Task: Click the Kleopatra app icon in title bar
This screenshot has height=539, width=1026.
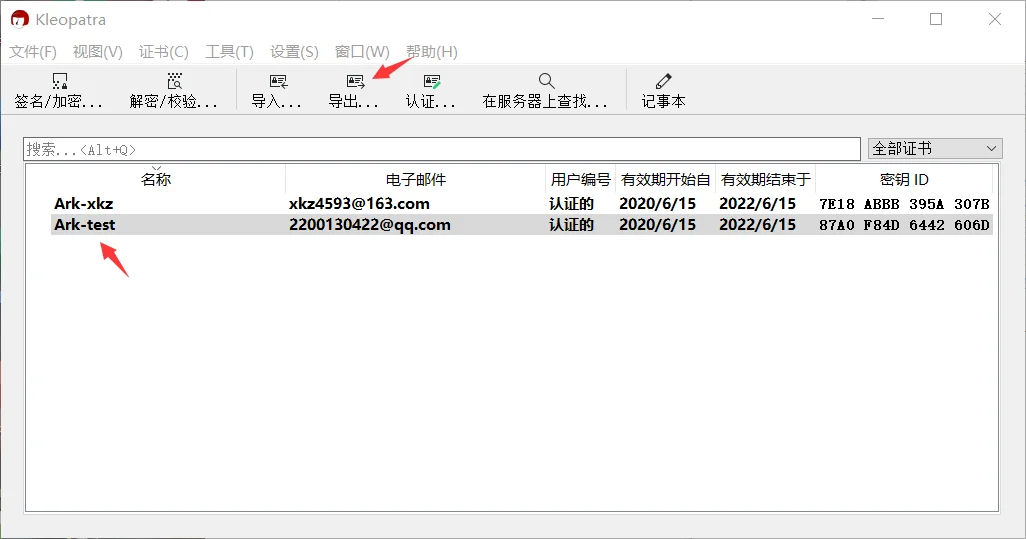Action: coord(20,20)
